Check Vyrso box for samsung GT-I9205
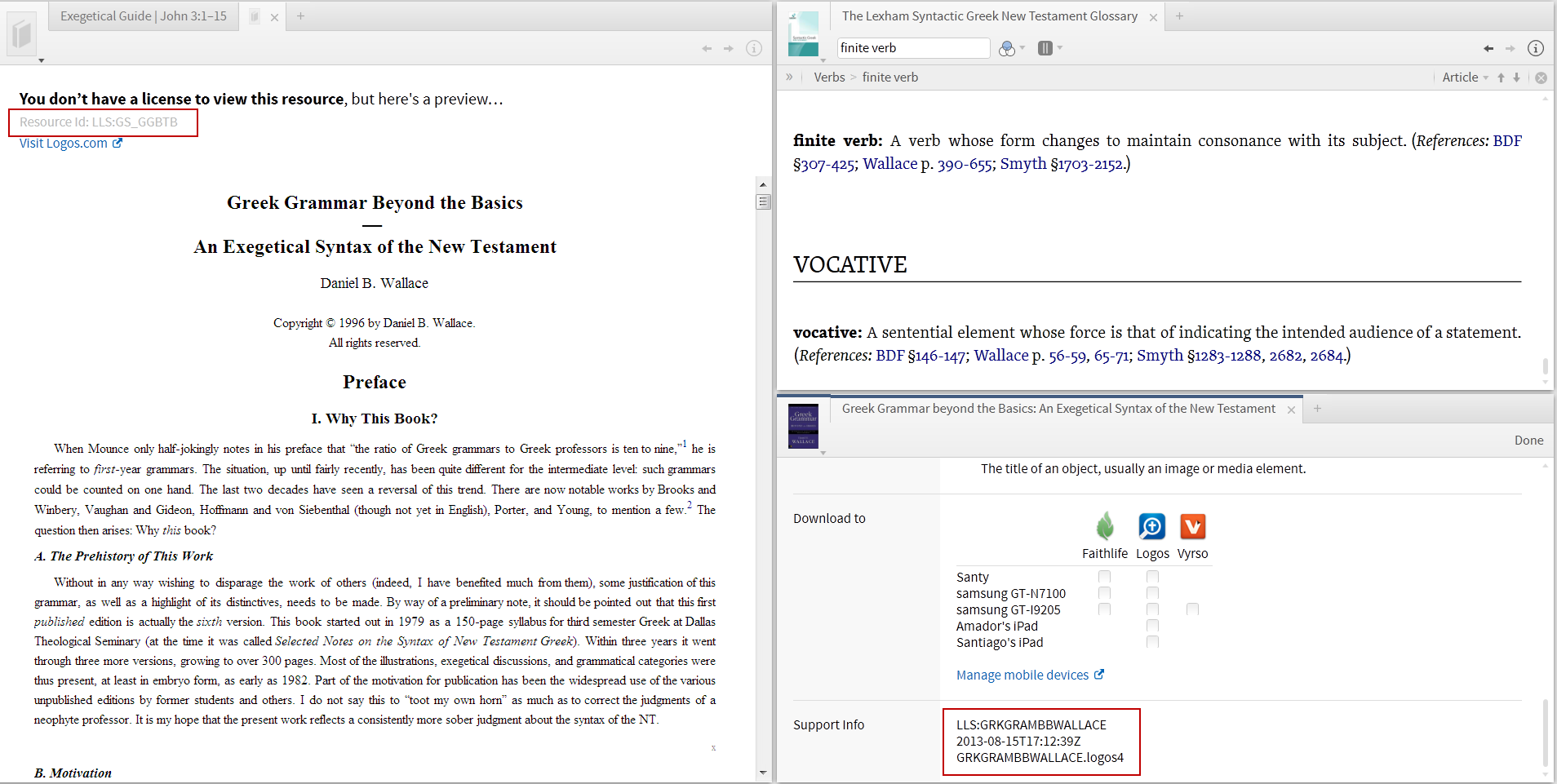Viewport: 1557px width, 784px height. pos(1193,609)
